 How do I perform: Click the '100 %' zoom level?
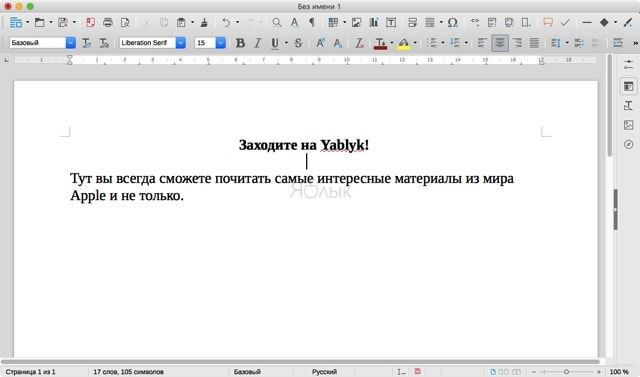tap(619, 372)
